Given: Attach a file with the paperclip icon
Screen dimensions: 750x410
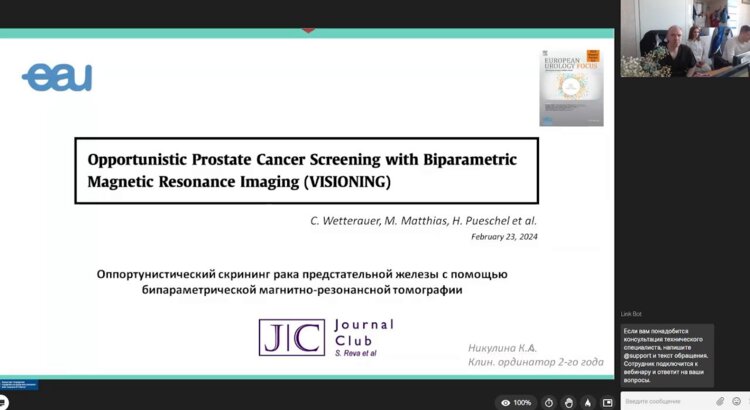Looking at the screenshot, I should pyautogui.click(x=719, y=401).
